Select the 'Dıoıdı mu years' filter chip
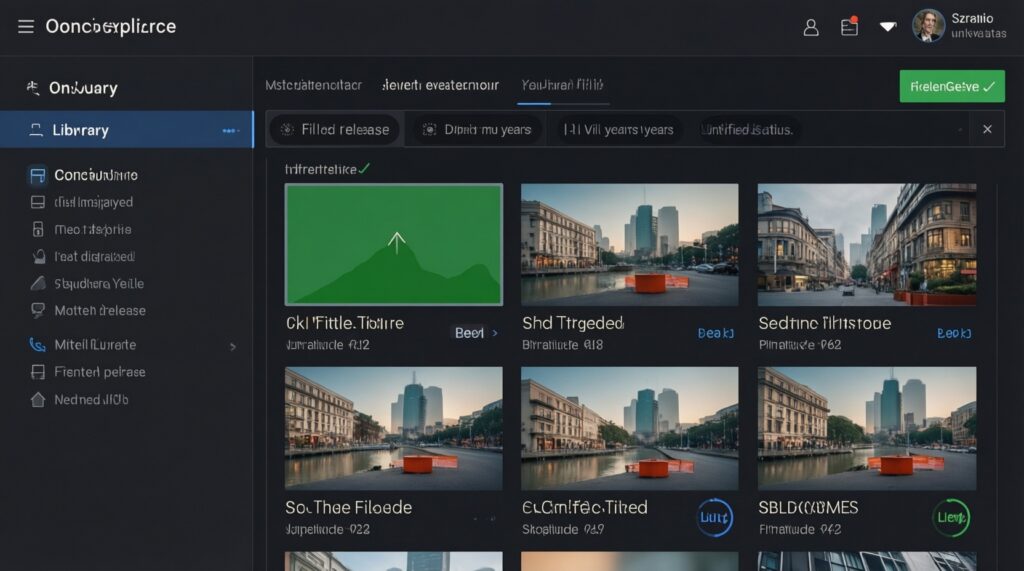1024x571 pixels. pyautogui.click(x=476, y=129)
